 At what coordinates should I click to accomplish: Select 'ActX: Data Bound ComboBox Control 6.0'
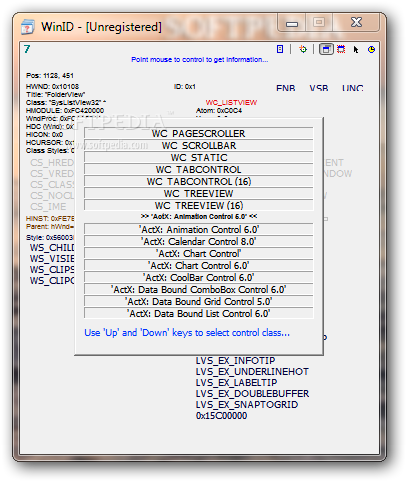coord(199,289)
